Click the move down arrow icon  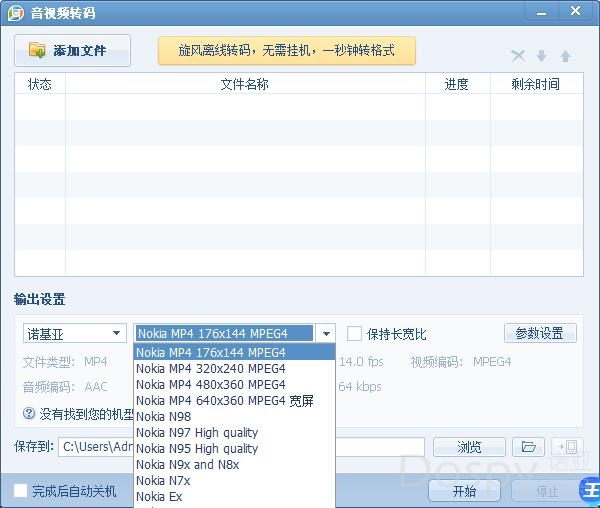(541, 56)
